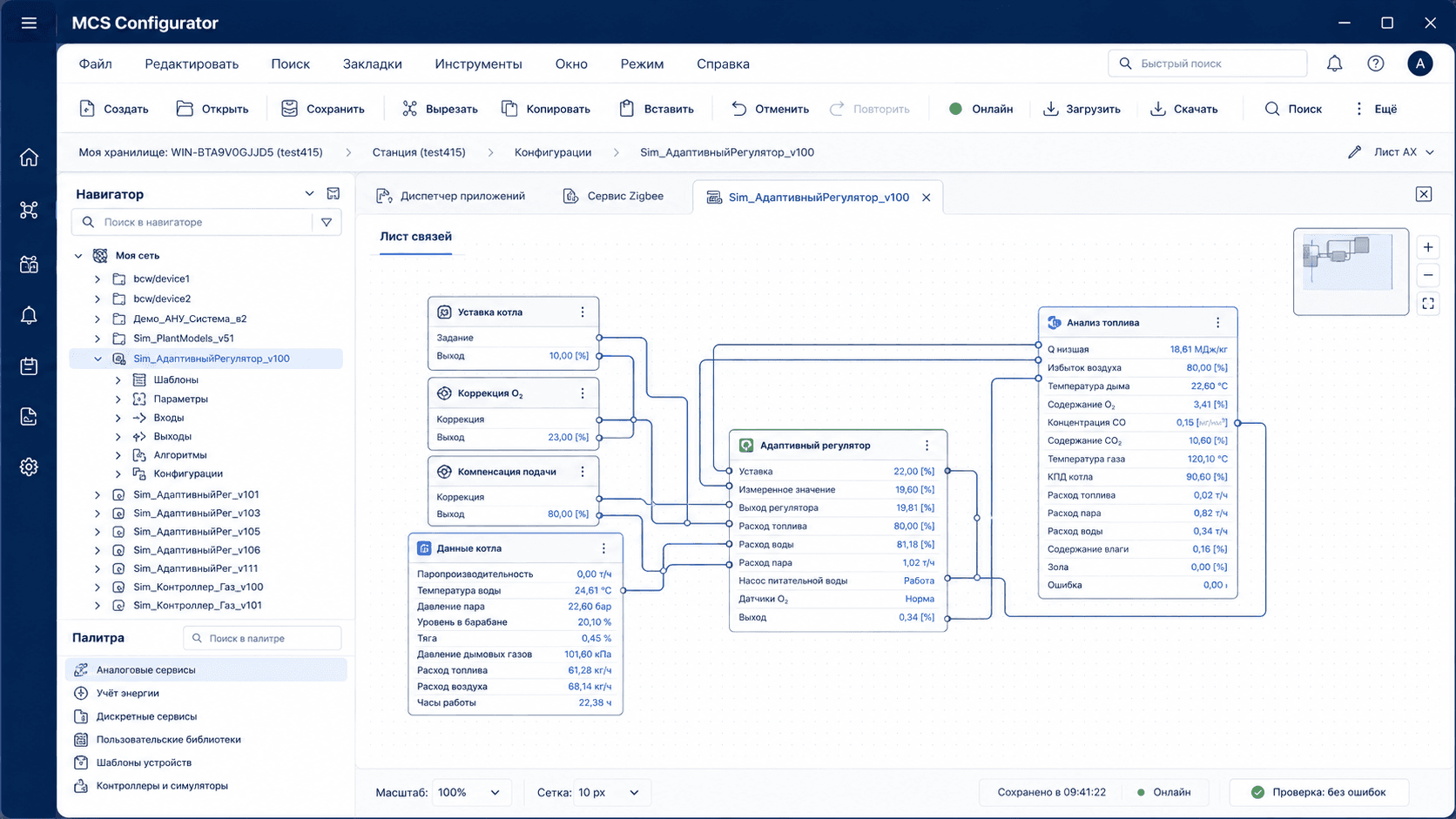Select Sim_Контроллер_Газ_v100 in navigator
The width and height of the screenshot is (1456, 819).
tap(198, 587)
